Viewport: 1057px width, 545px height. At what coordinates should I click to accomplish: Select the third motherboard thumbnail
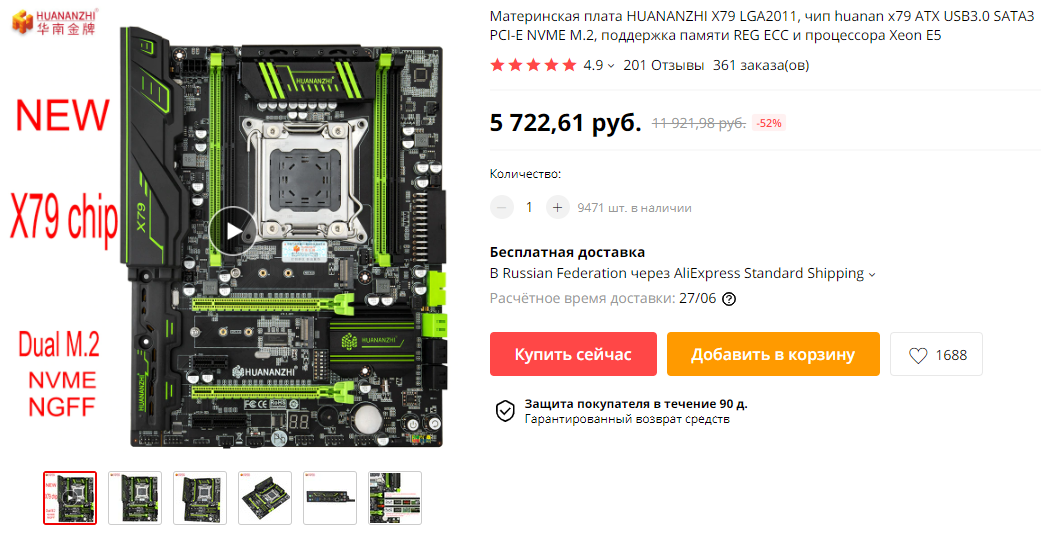(x=200, y=498)
